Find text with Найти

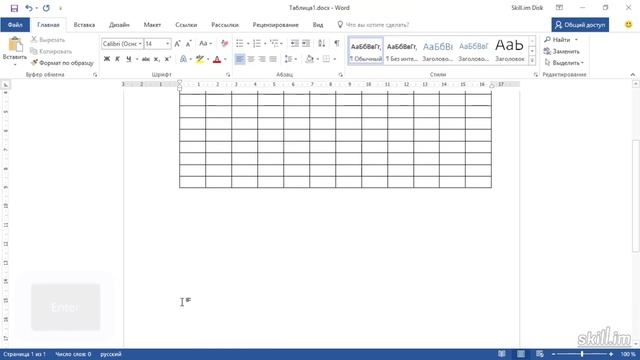[x=558, y=40]
